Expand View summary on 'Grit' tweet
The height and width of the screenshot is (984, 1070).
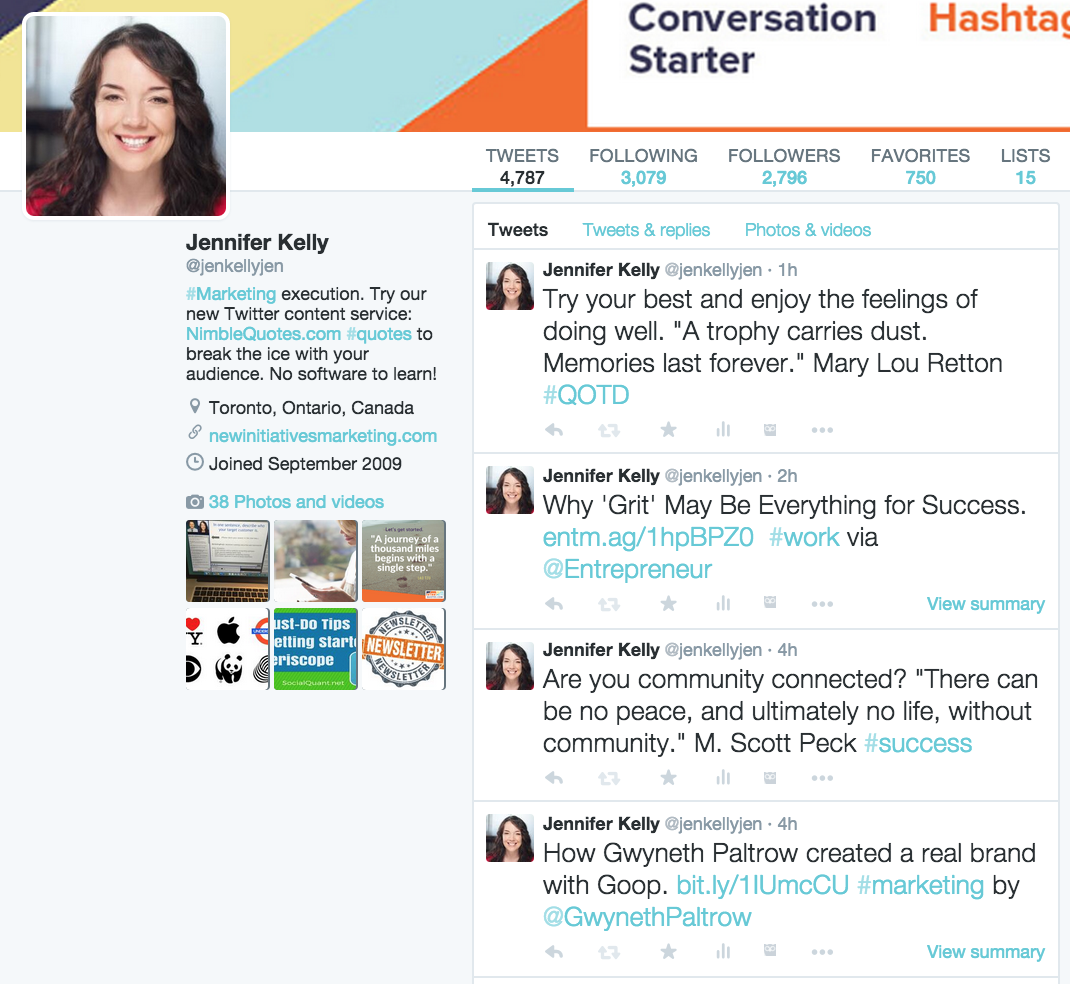(x=985, y=604)
